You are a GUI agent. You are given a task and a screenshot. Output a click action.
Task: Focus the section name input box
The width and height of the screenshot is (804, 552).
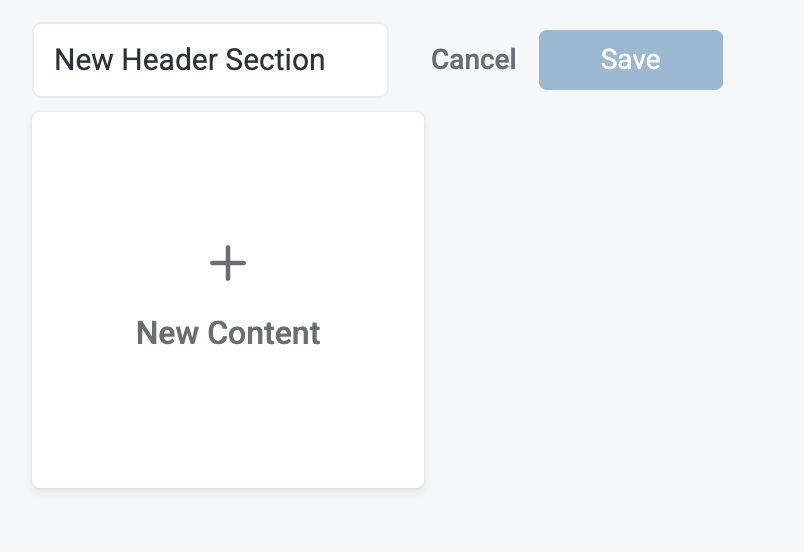coord(210,60)
